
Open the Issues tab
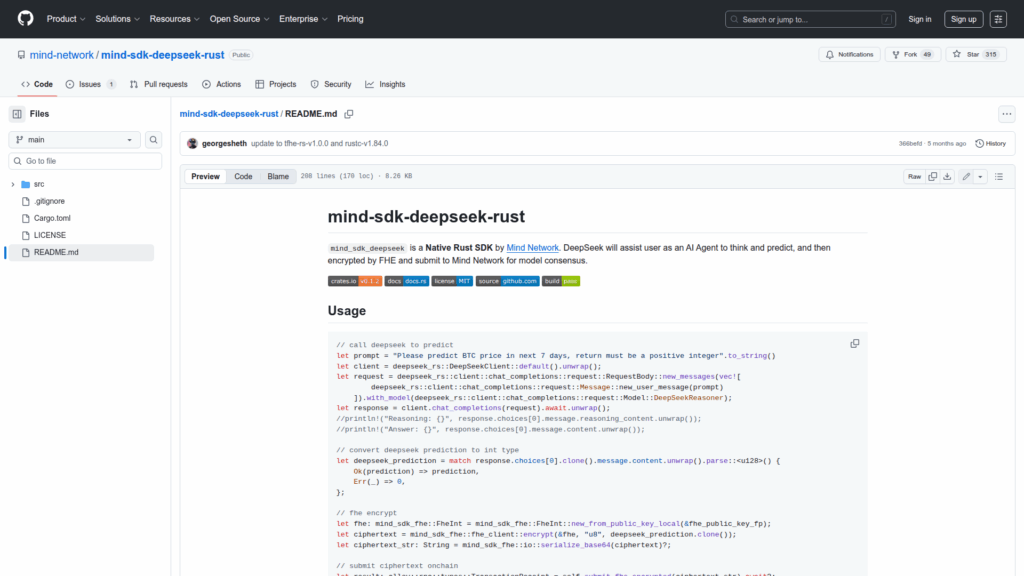[x=90, y=84]
